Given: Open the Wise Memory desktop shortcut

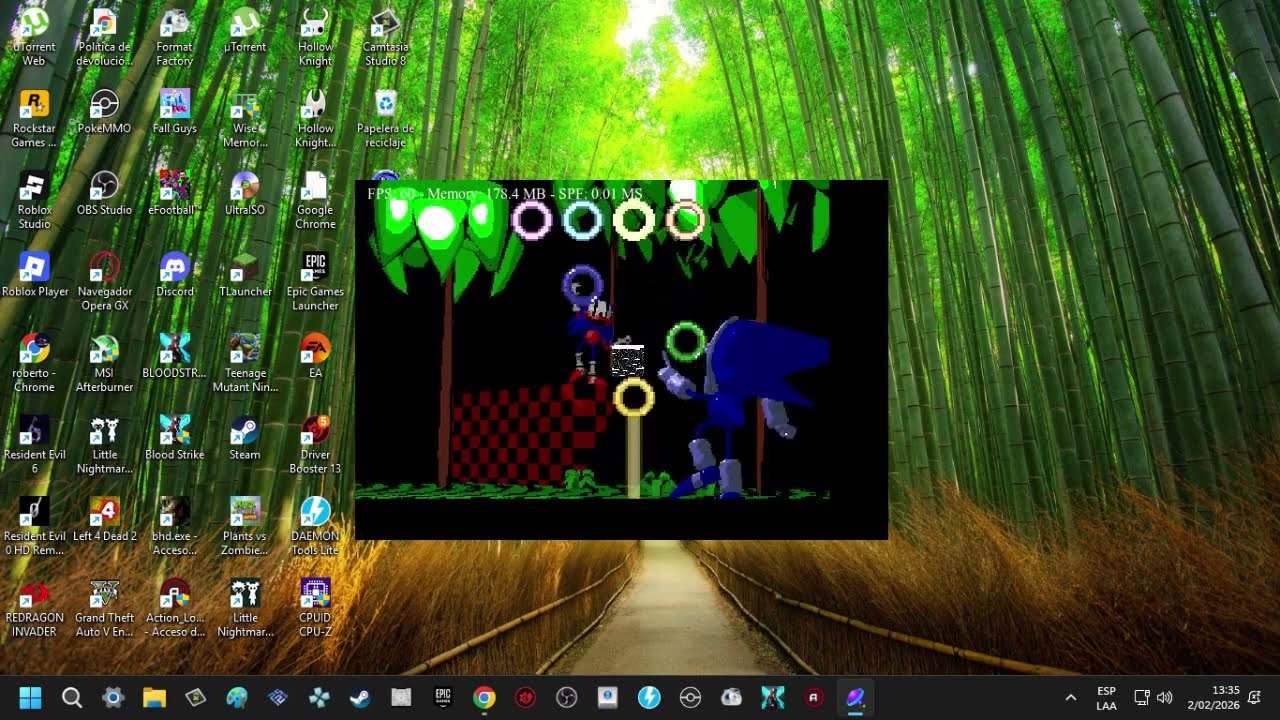Looking at the screenshot, I should pos(245,119).
